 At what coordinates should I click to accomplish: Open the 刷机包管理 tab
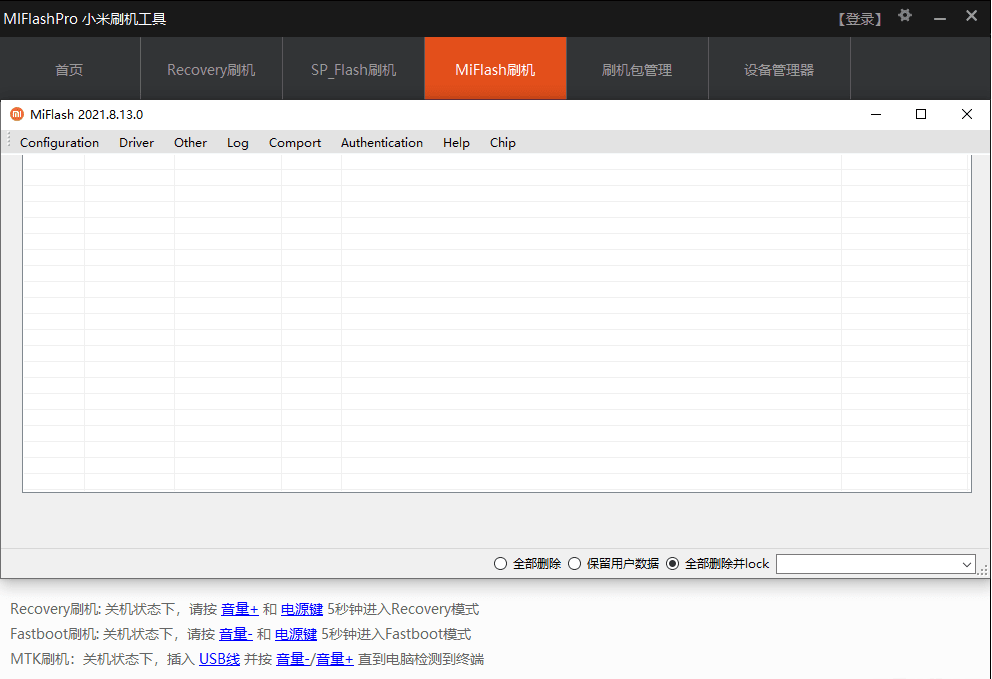(637, 68)
